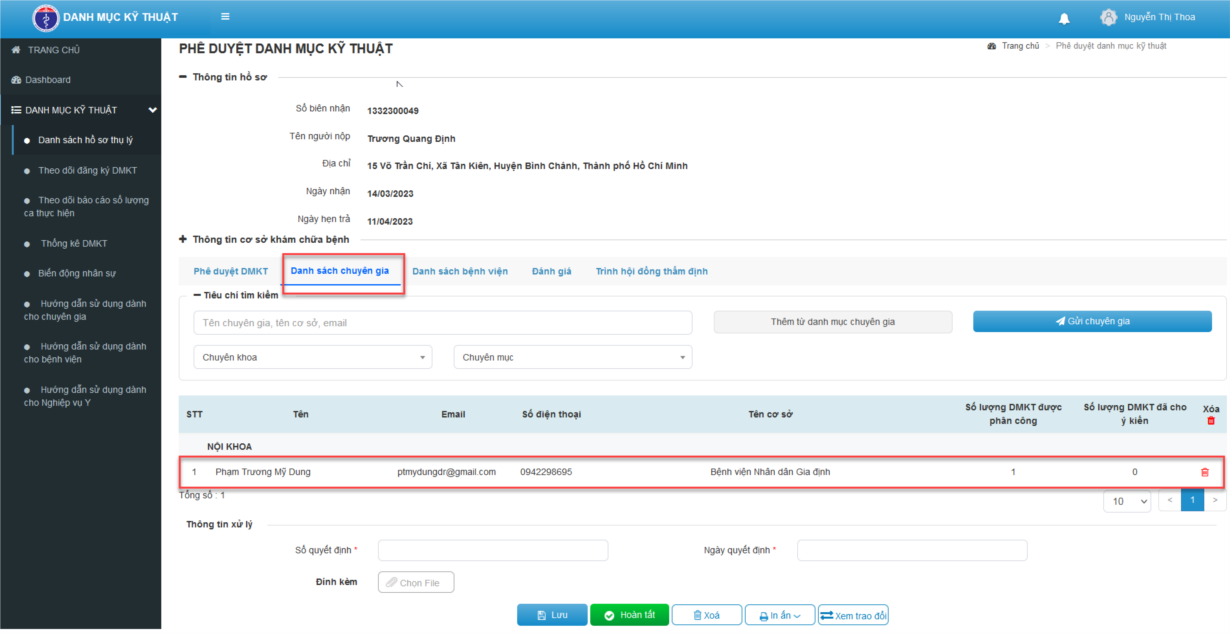Focus the Số quyết định input field

tap(493, 550)
